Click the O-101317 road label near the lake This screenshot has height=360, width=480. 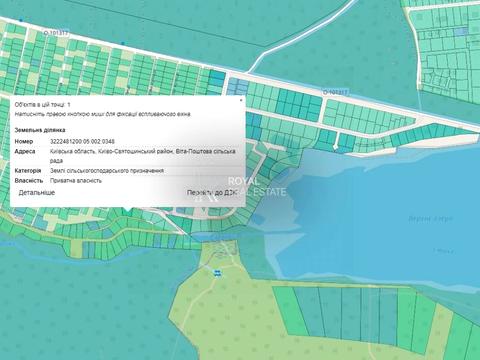point(335,92)
